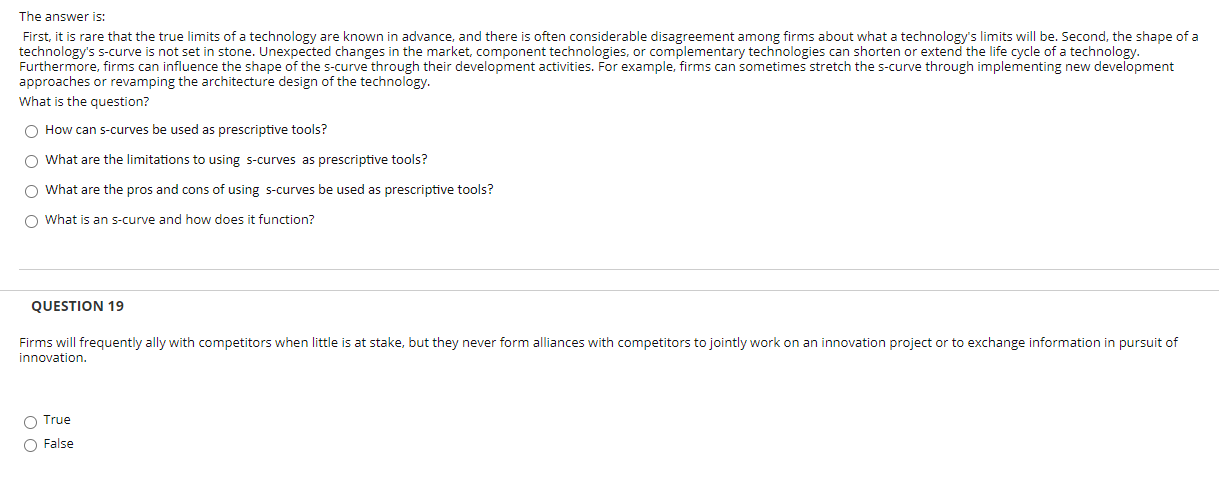Click 'approaches or revamping the architecture design' line
The height and width of the screenshot is (484, 1219).
pyautogui.click(x=225, y=82)
